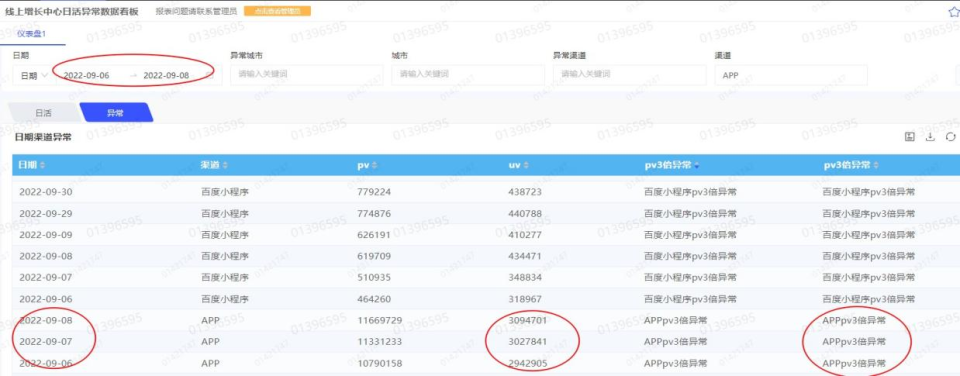The width and height of the screenshot is (960, 376).
Task: Select uv value 440788
Action: (x=525, y=213)
